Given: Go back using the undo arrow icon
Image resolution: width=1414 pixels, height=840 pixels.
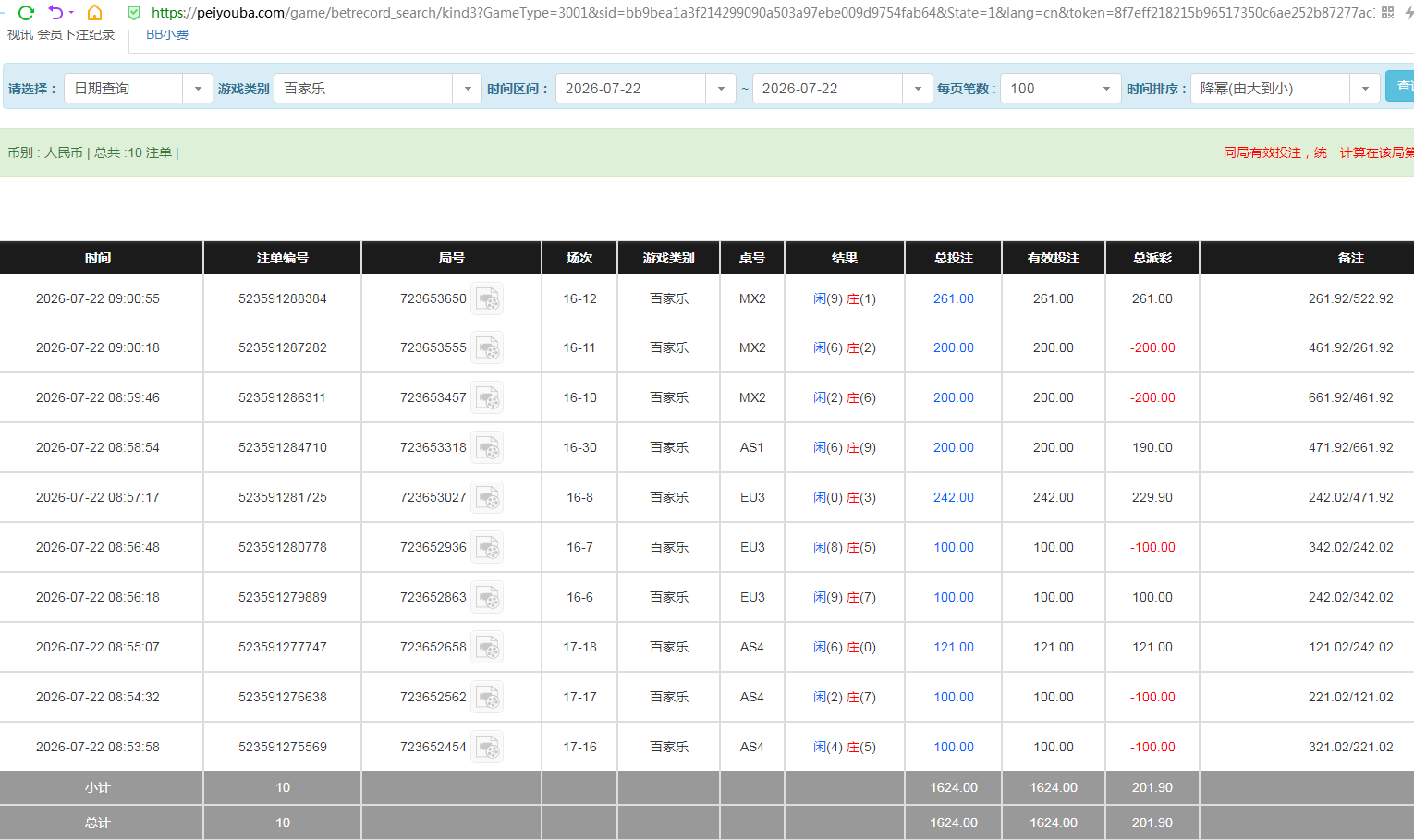Looking at the screenshot, I should pyautogui.click(x=55, y=12).
